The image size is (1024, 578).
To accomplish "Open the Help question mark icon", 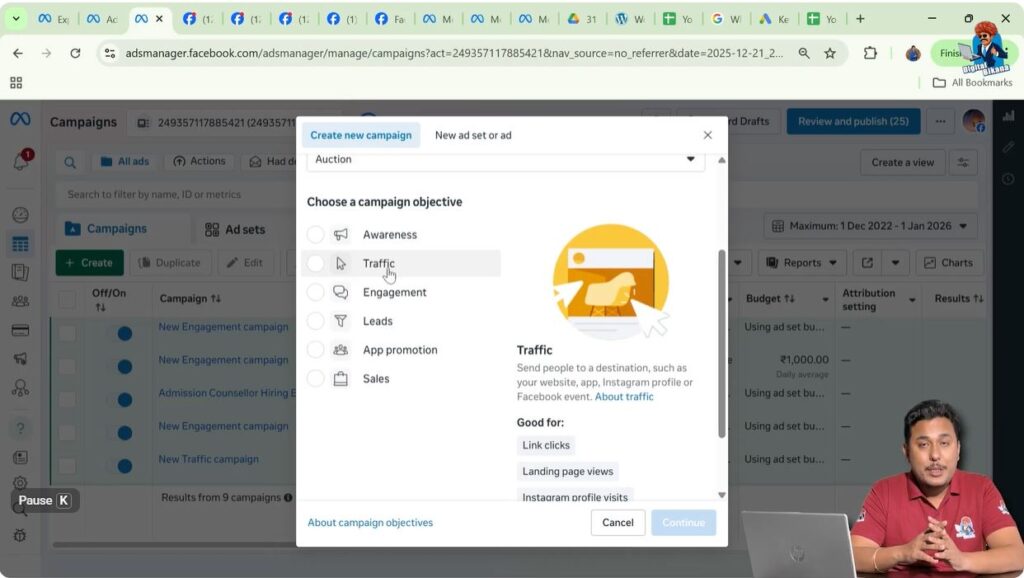I will pos(20,428).
